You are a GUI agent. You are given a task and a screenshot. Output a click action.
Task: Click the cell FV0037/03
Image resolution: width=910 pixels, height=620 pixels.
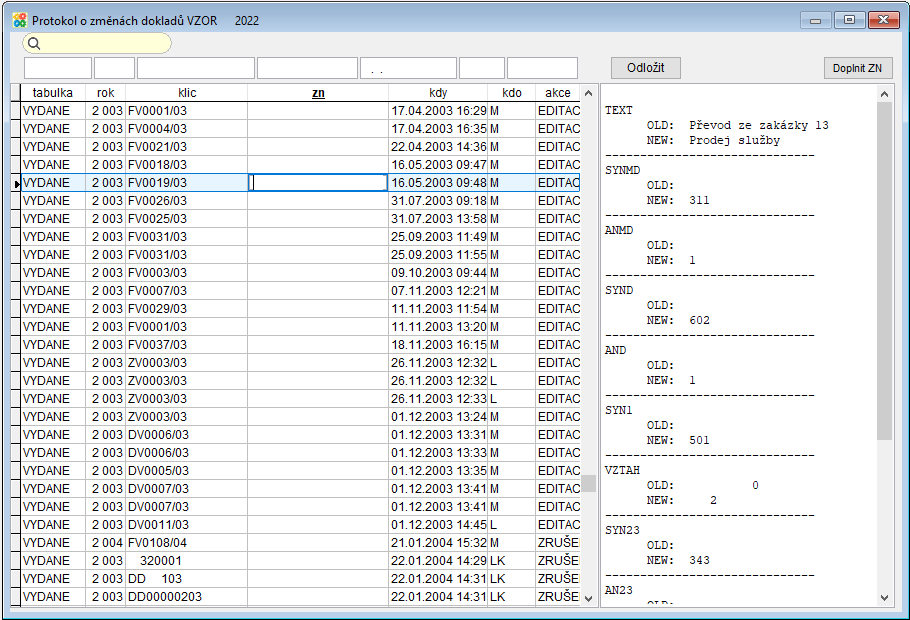coord(186,345)
